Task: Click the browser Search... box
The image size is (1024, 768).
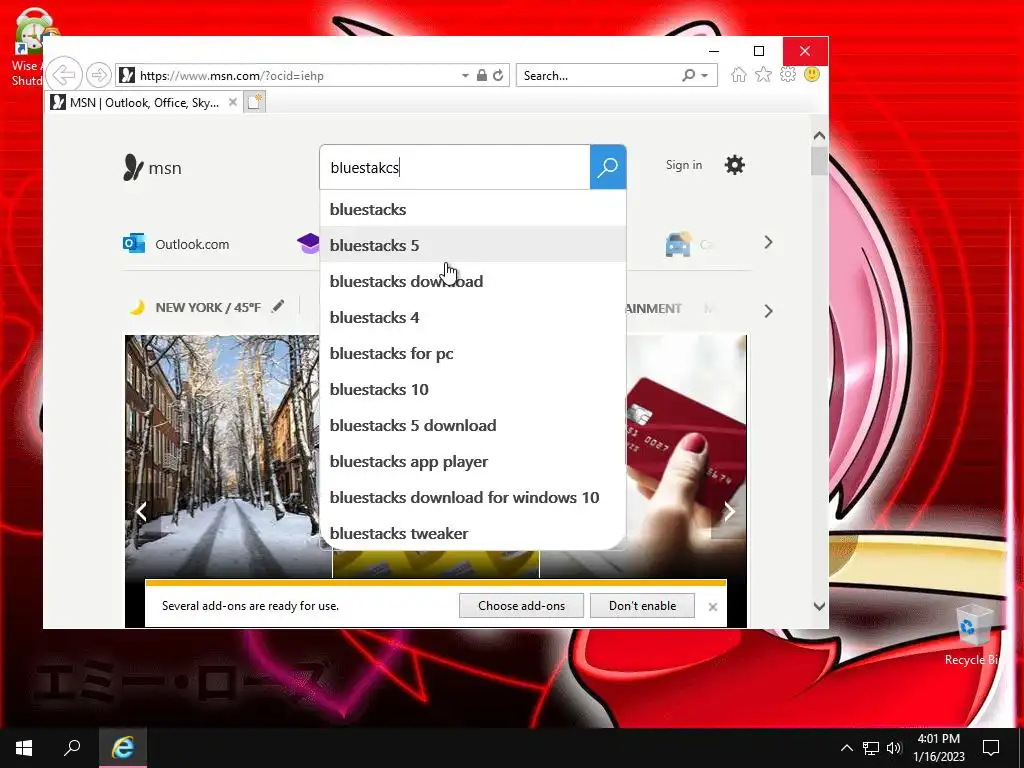Action: tap(598, 75)
